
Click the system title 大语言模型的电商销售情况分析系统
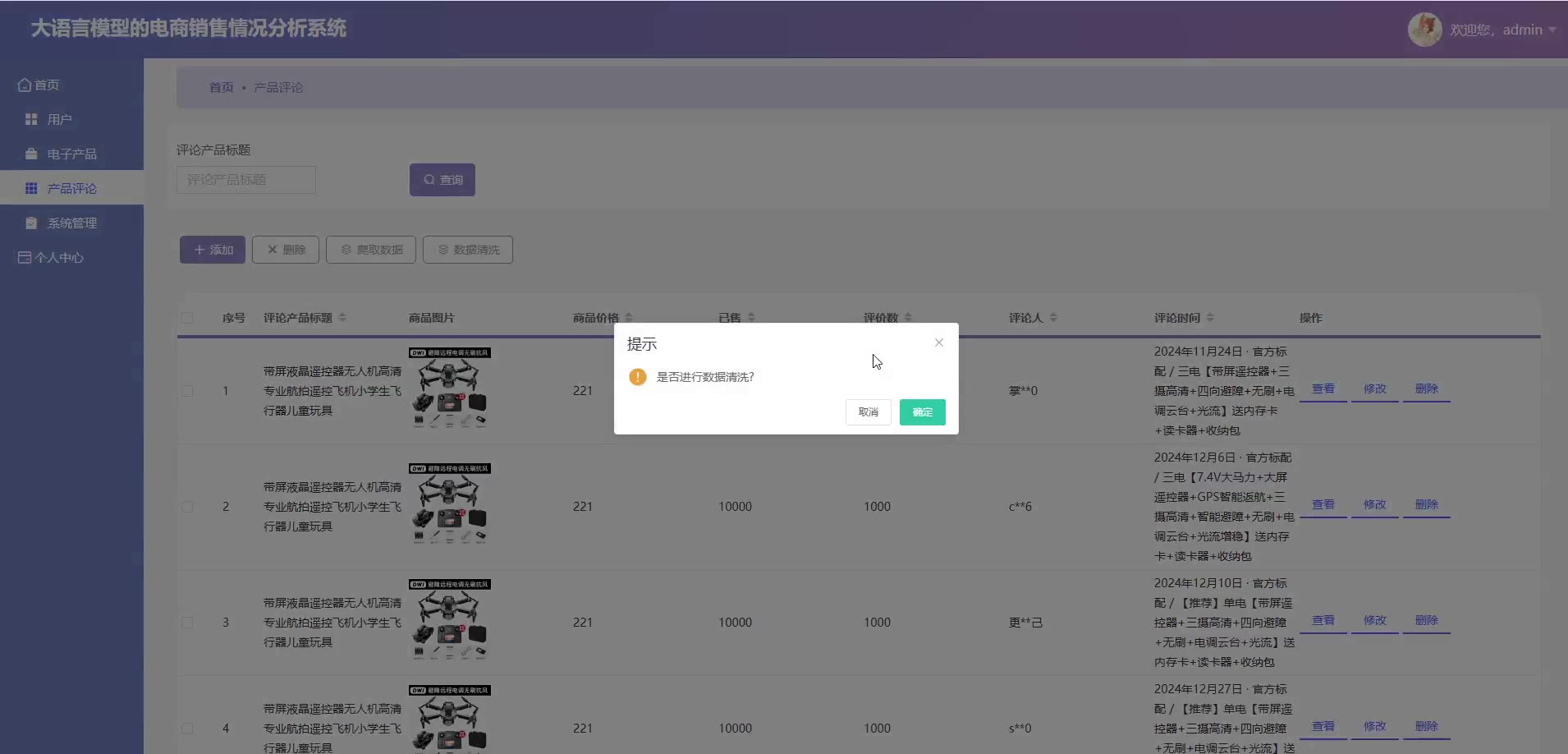pos(189,29)
